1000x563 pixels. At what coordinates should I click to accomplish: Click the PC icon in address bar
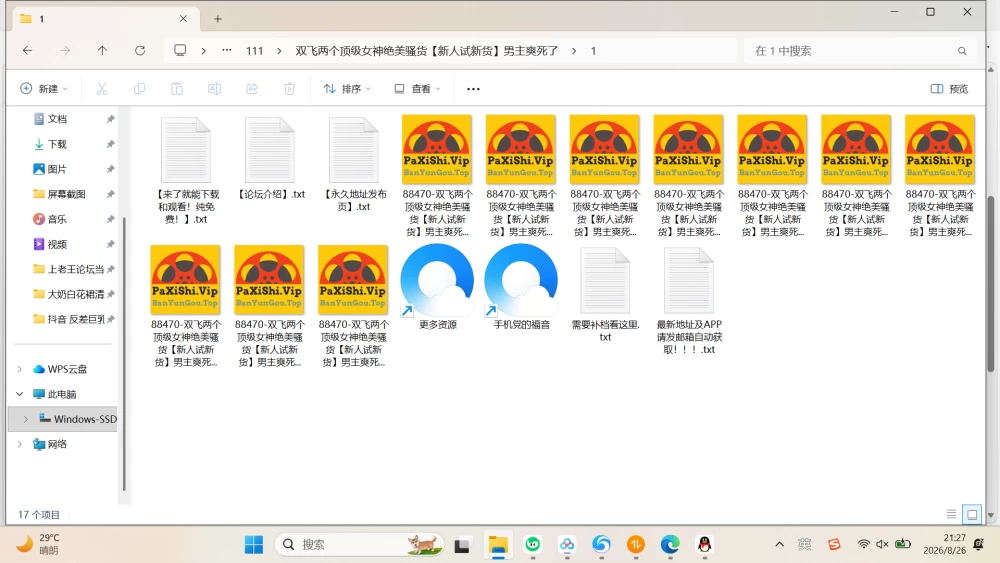tap(180, 50)
